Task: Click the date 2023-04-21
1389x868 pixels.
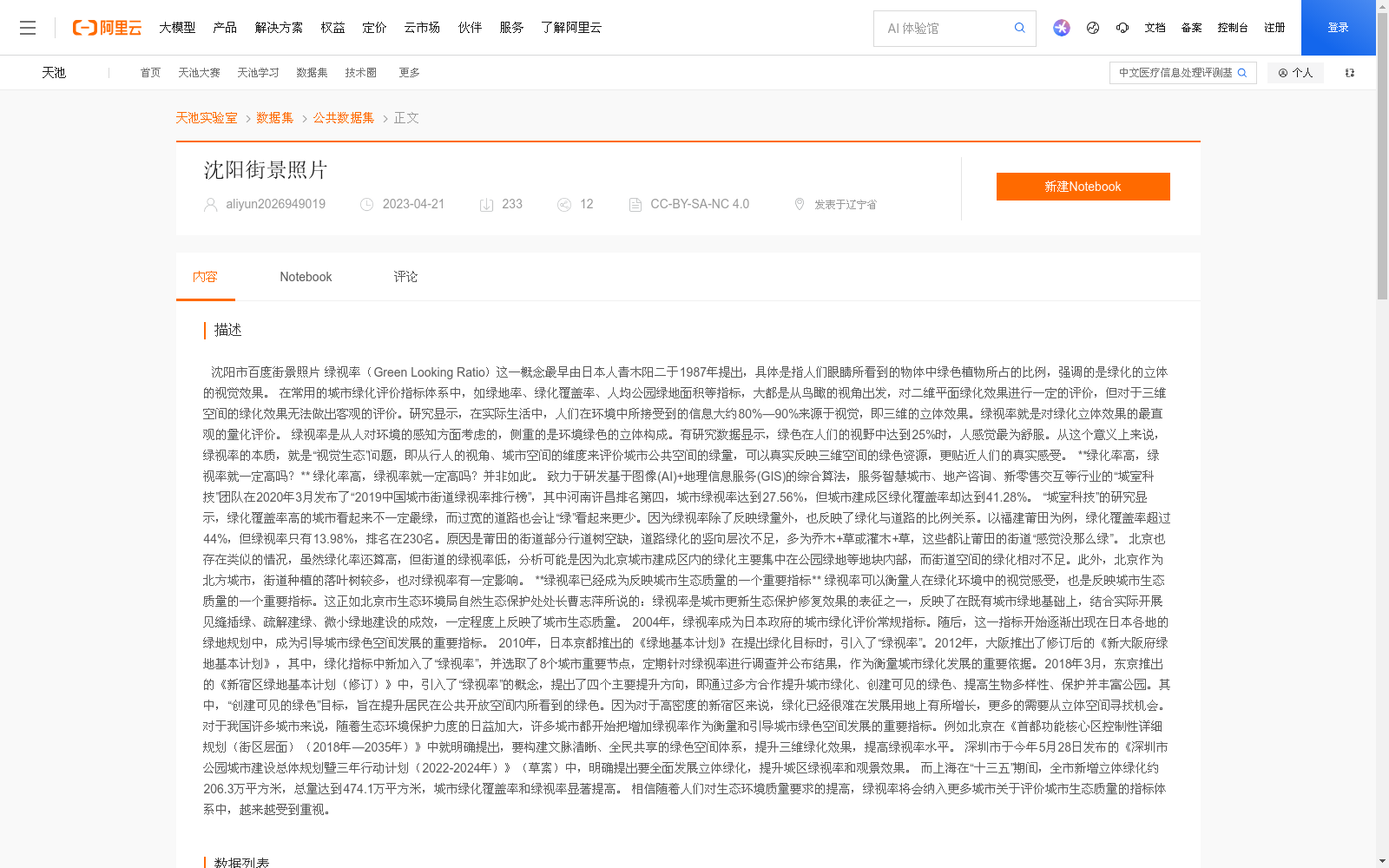Action: 413,205
